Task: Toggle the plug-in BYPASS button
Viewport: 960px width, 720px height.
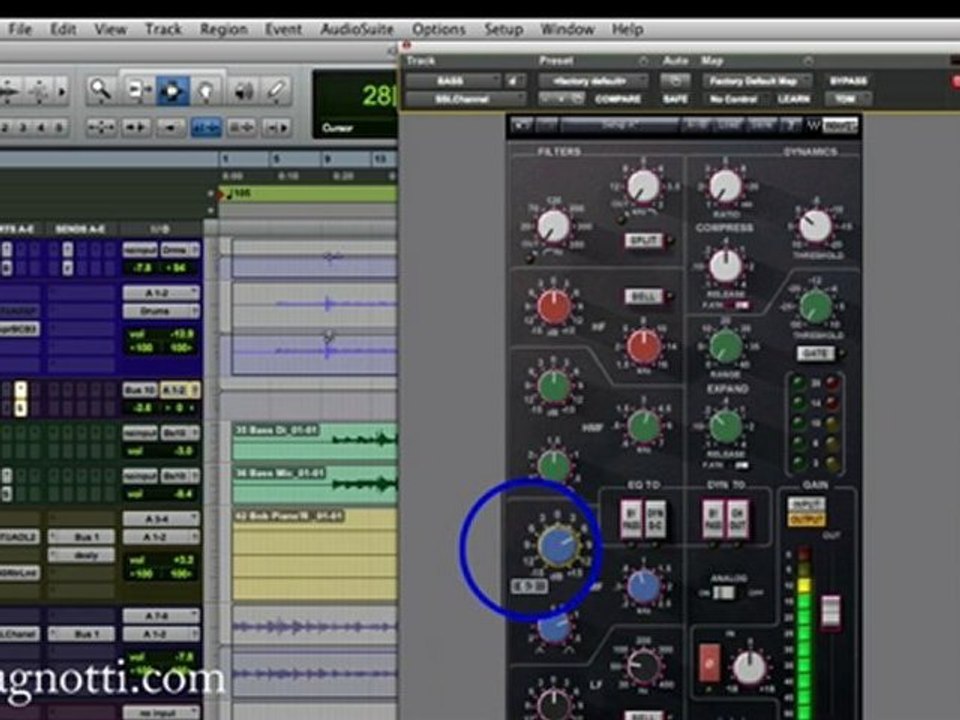Action: coord(848,81)
